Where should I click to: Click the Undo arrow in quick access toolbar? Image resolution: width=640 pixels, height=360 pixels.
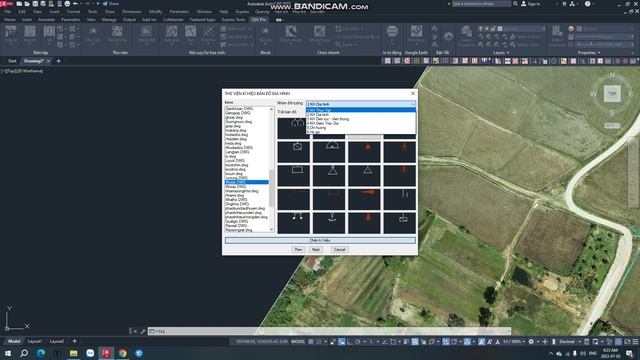point(76,4)
